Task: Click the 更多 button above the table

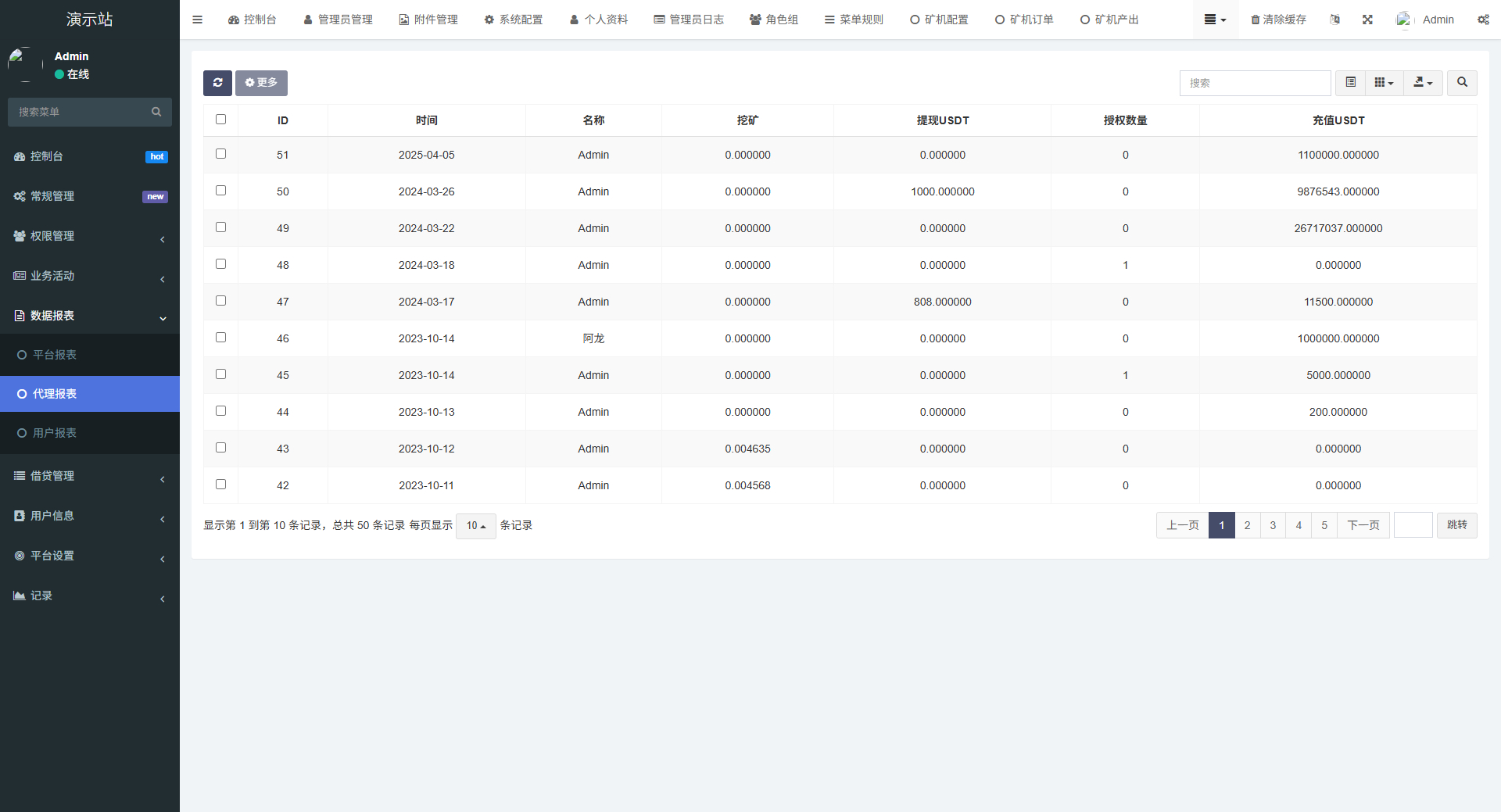Action: (x=260, y=83)
